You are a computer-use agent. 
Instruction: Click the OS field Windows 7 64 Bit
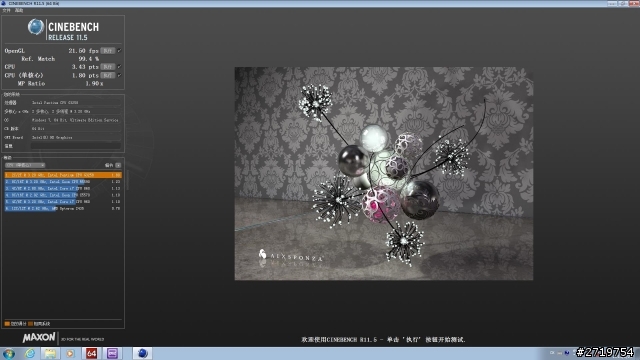[76, 120]
